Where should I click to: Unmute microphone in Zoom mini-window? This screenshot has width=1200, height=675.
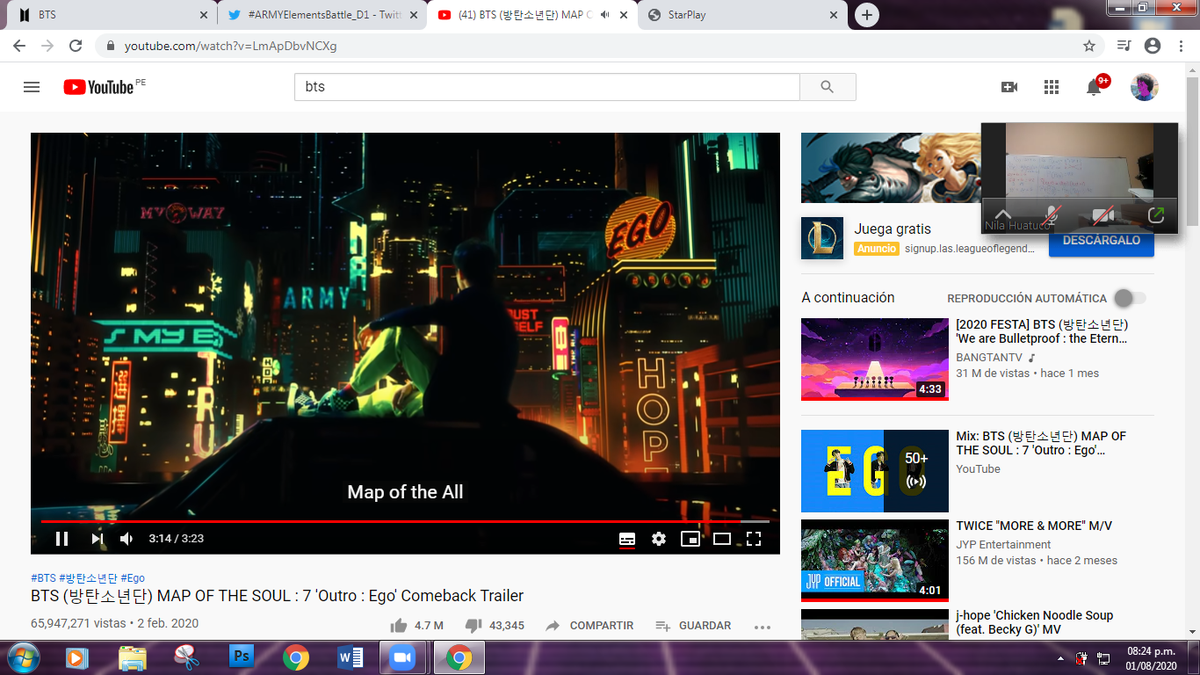(x=1052, y=214)
